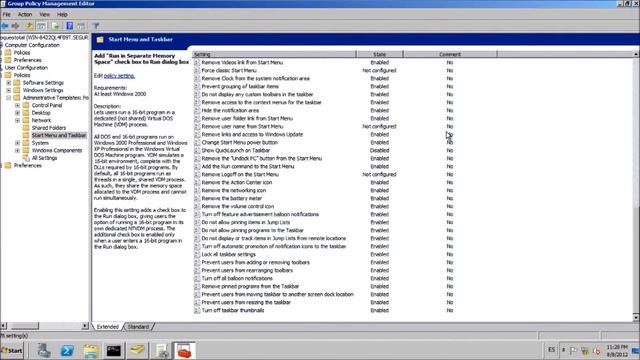Image resolution: width=640 pixels, height=360 pixels.
Task: Expand the Control Panel node
Action: pos(18,105)
